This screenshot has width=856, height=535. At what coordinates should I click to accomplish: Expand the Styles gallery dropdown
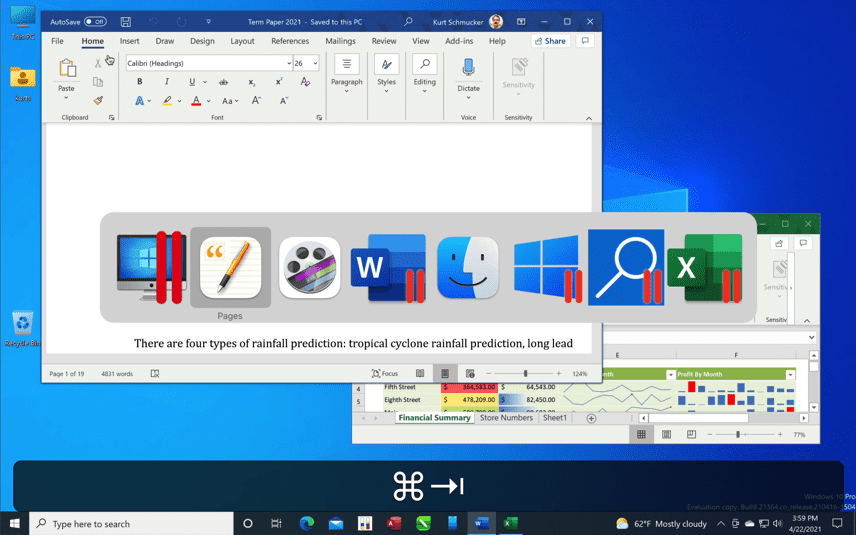(x=386, y=91)
